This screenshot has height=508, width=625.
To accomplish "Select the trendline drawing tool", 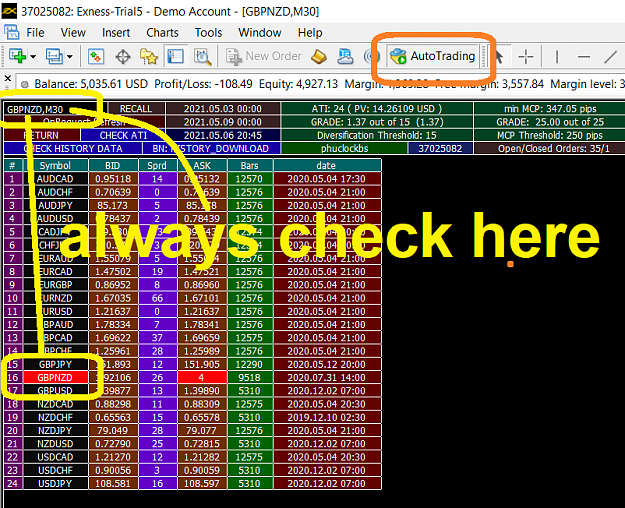I will pyautogui.click(x=610, y=56).
